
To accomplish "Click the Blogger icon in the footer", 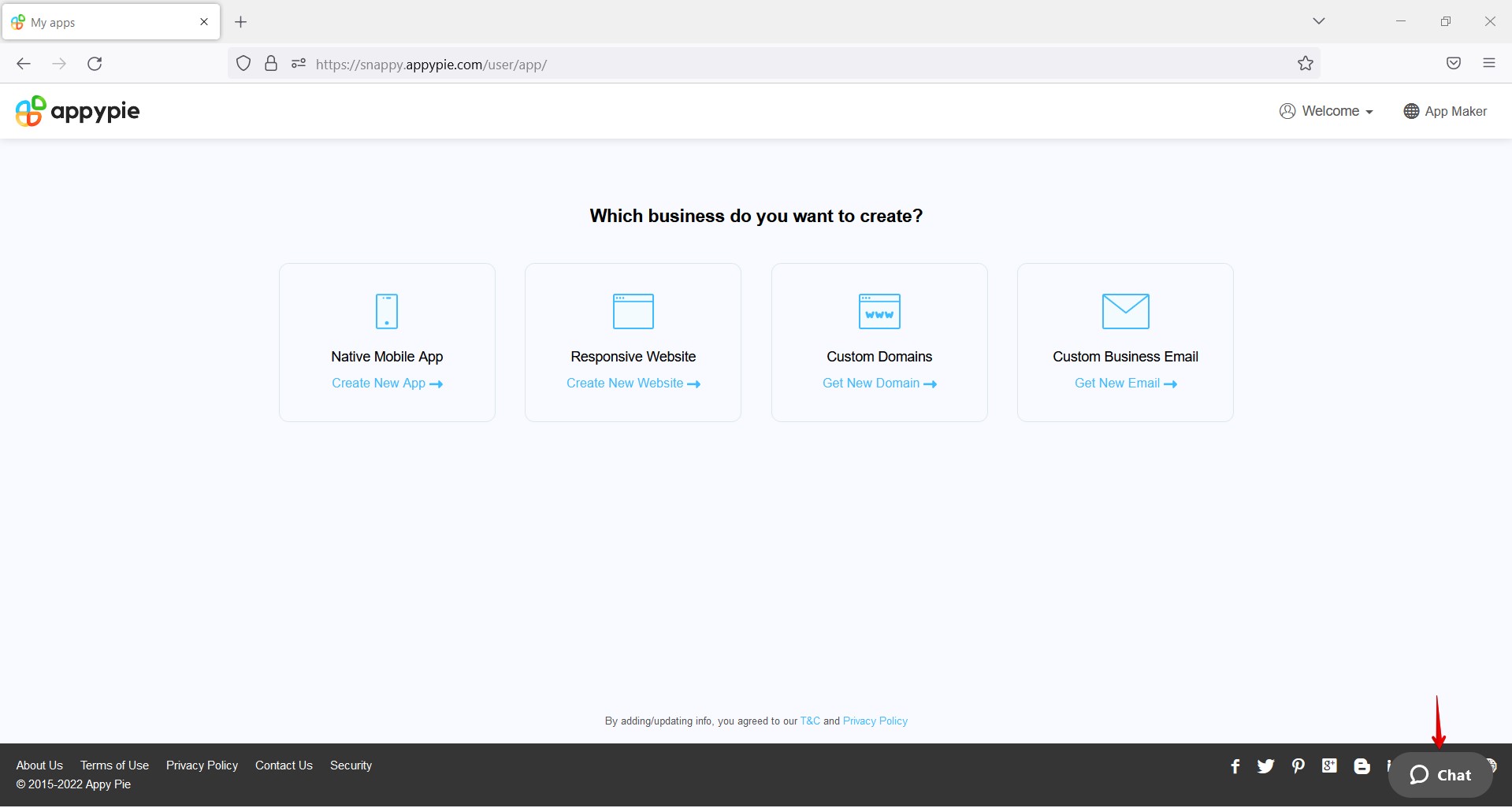I will pyautogui.click(x=1362, y=766).
